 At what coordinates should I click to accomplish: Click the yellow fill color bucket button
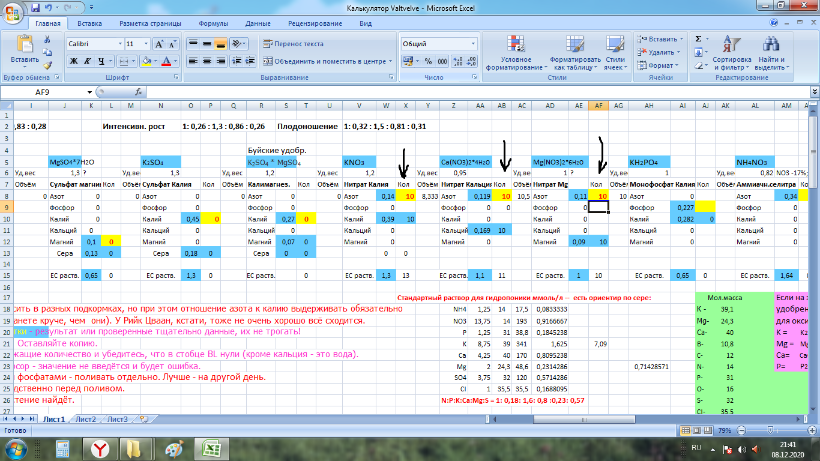click(x=145, y=61)
